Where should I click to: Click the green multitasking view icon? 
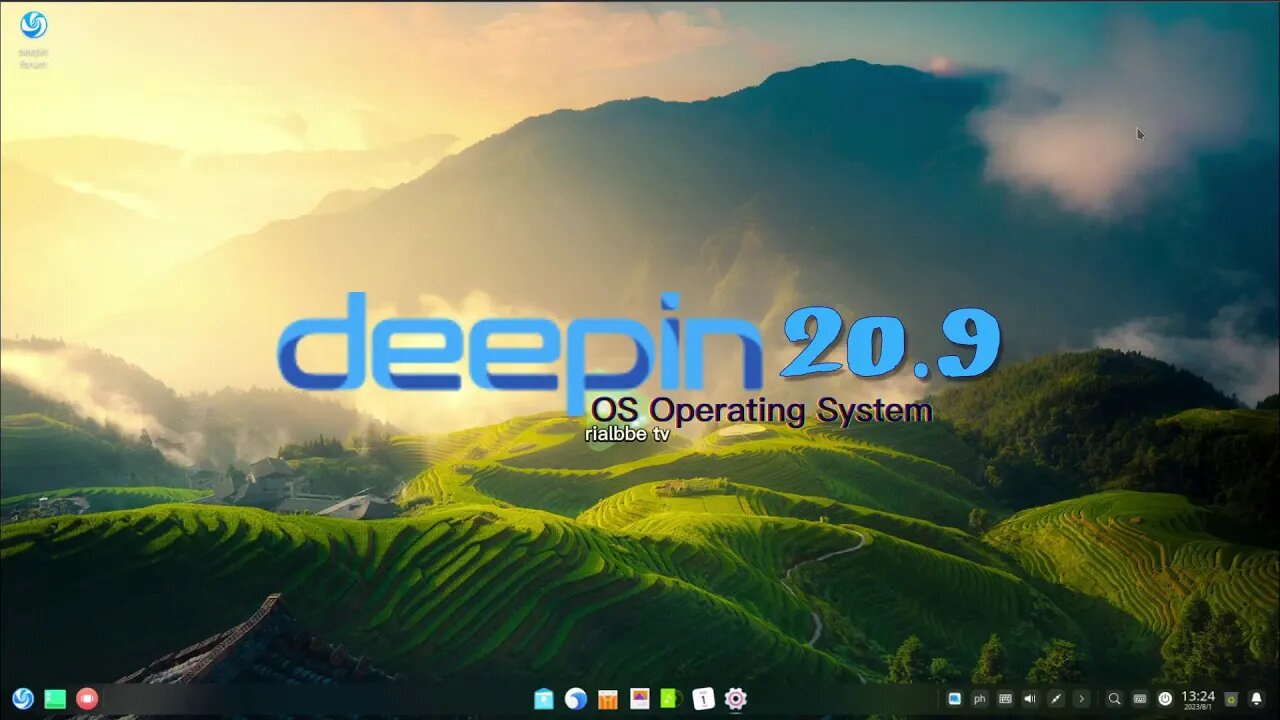click(55, 699)
